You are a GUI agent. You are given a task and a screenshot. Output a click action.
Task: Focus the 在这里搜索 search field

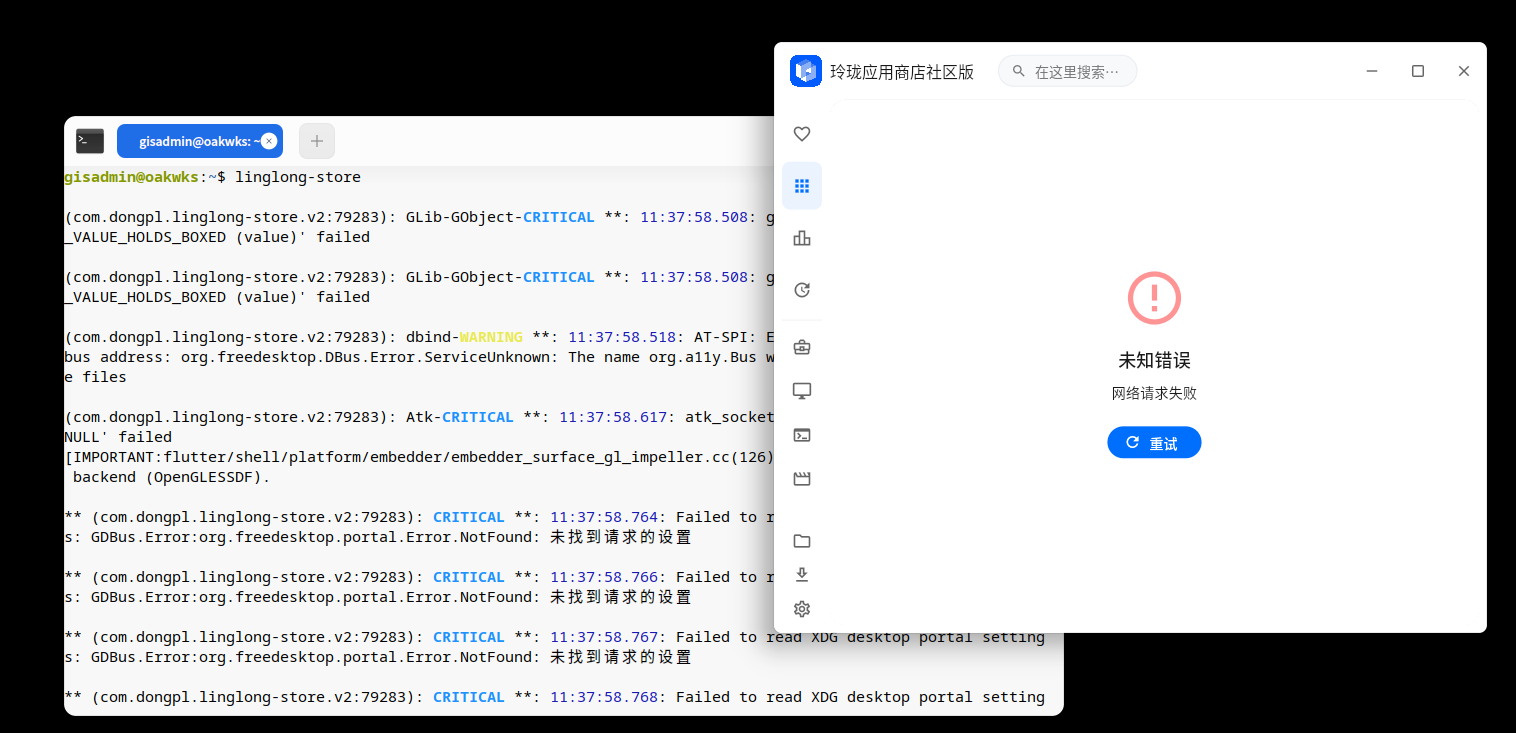pyautogui.click(x=1067, y=71)
